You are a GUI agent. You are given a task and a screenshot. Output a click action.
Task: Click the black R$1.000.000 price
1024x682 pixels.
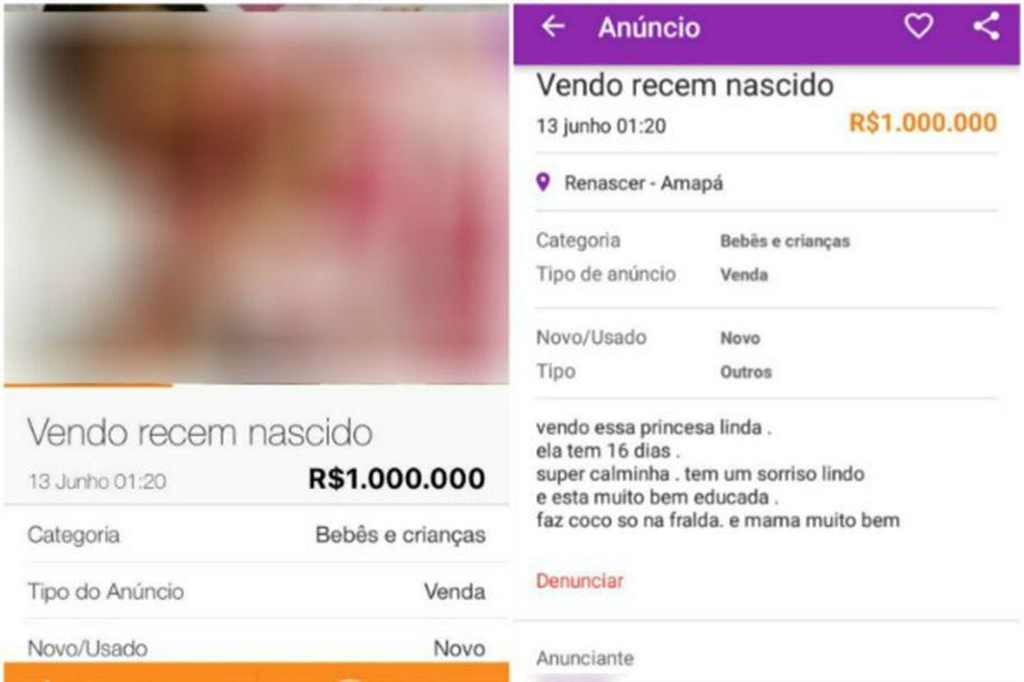click(x=396, y=479)
